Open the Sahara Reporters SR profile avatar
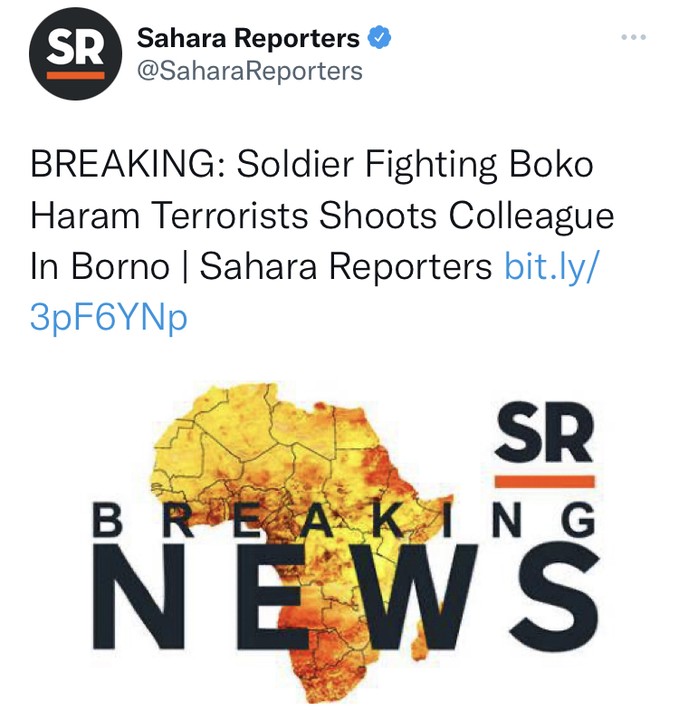Image resolution: width=679 pixels, height=720 pixels. point(76,53)
